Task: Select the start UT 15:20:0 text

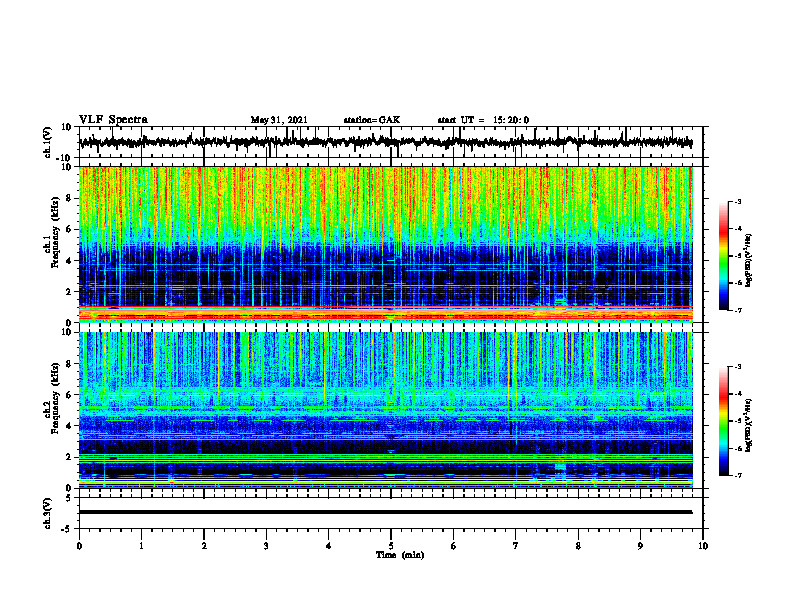Action: click(483, 120)
